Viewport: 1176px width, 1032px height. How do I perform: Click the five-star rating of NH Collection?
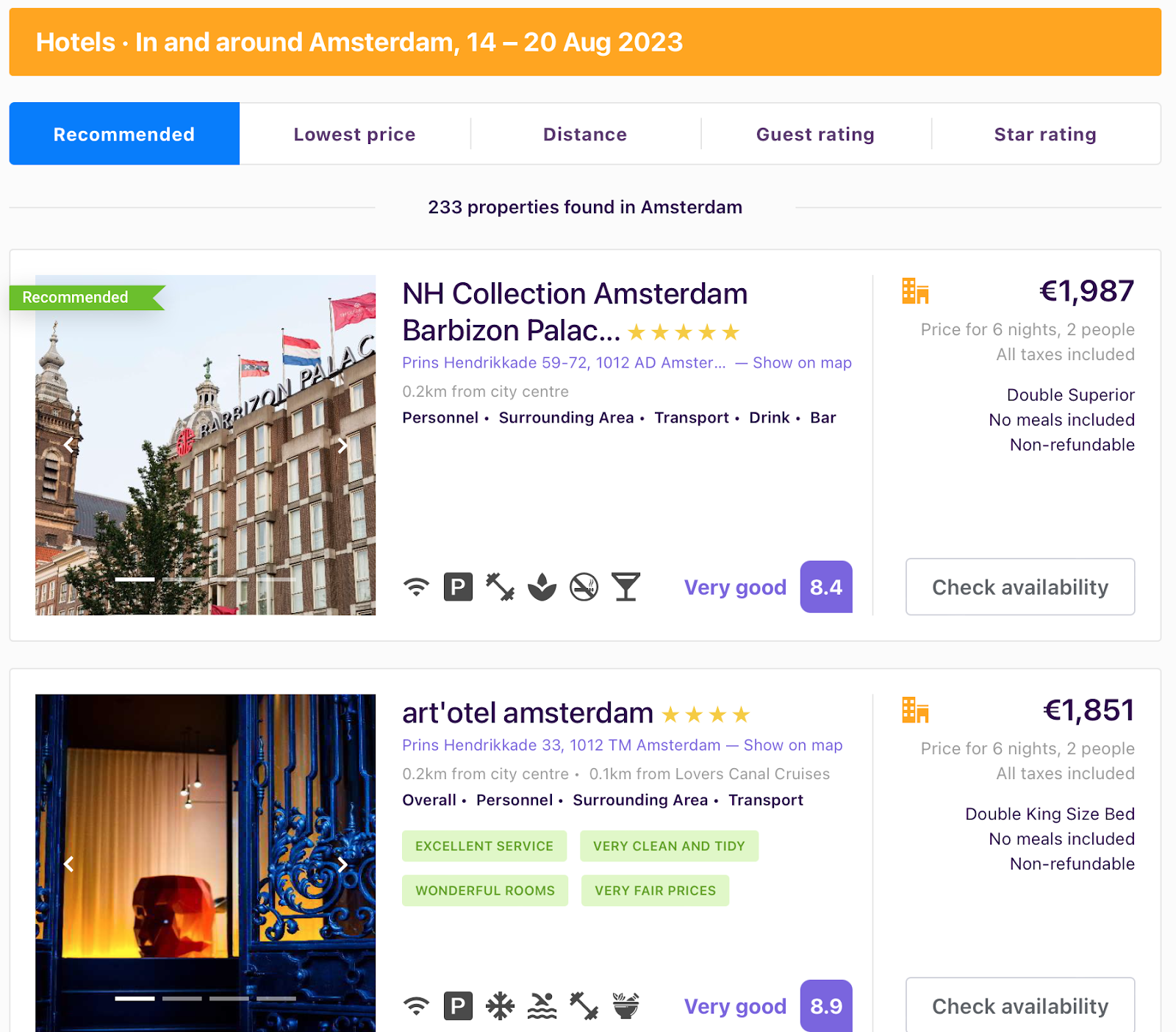[684, 332]
